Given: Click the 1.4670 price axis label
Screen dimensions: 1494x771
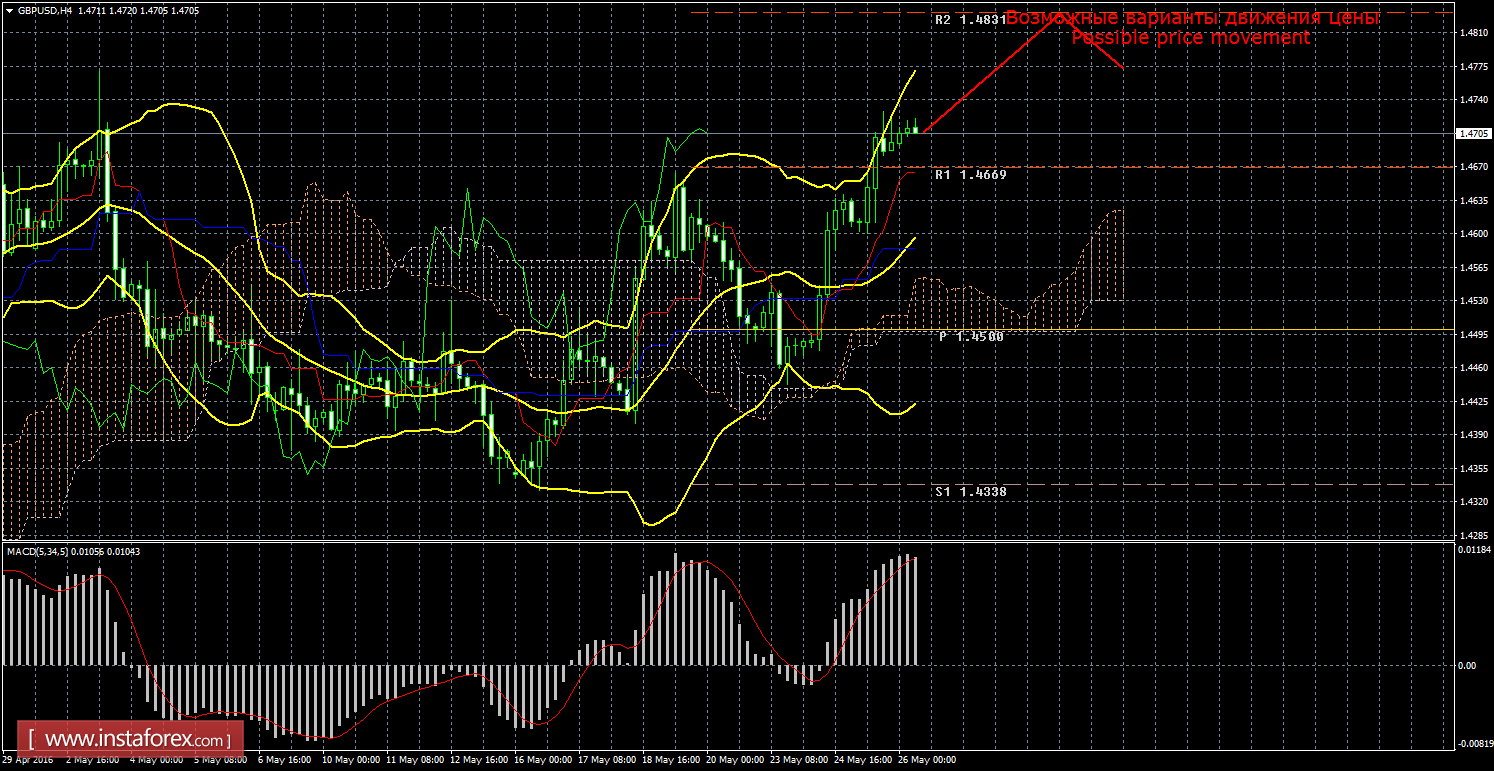Looking at the screenshot, I should 1472,167.
